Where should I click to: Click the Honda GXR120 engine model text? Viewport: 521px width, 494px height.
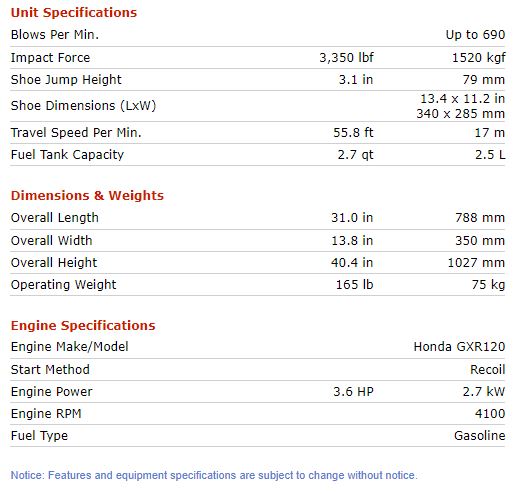click(459, 347)
